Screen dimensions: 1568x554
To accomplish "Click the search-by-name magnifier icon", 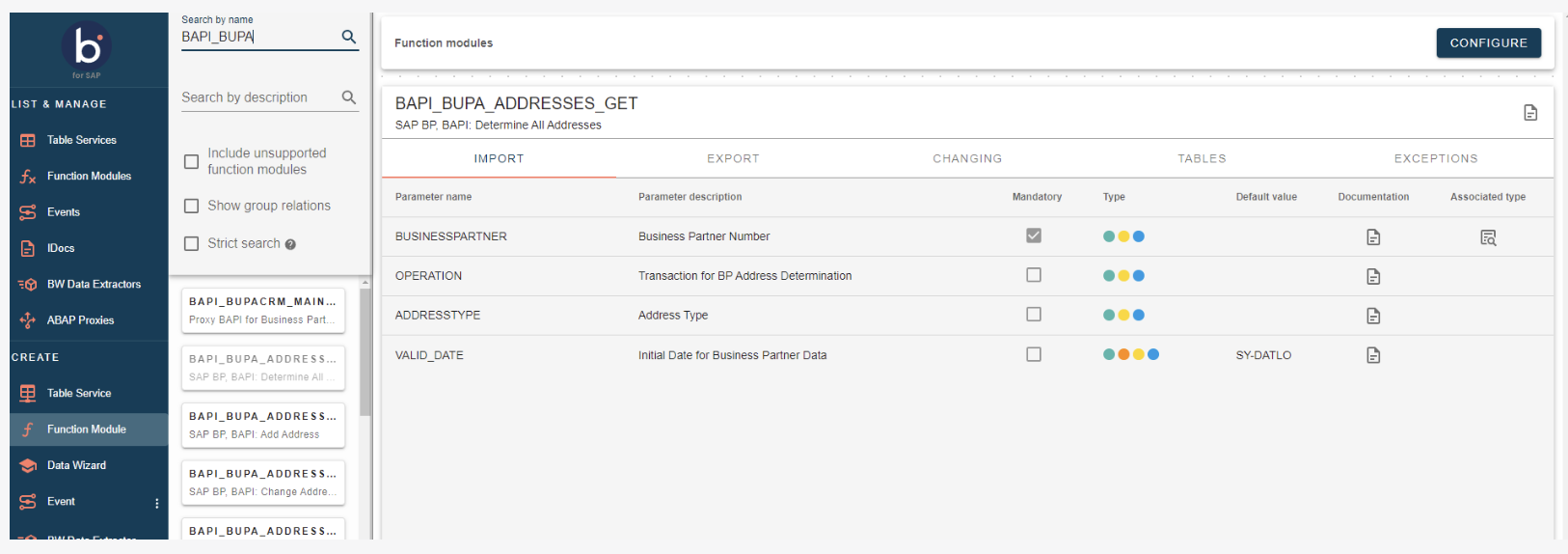I will click(x=348, y=37).
